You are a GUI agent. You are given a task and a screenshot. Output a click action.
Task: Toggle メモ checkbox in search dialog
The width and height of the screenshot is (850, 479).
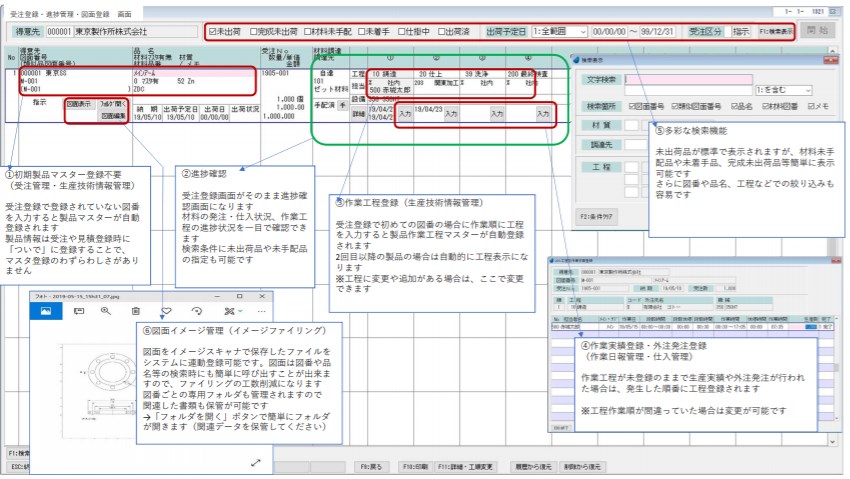(812, 106)
